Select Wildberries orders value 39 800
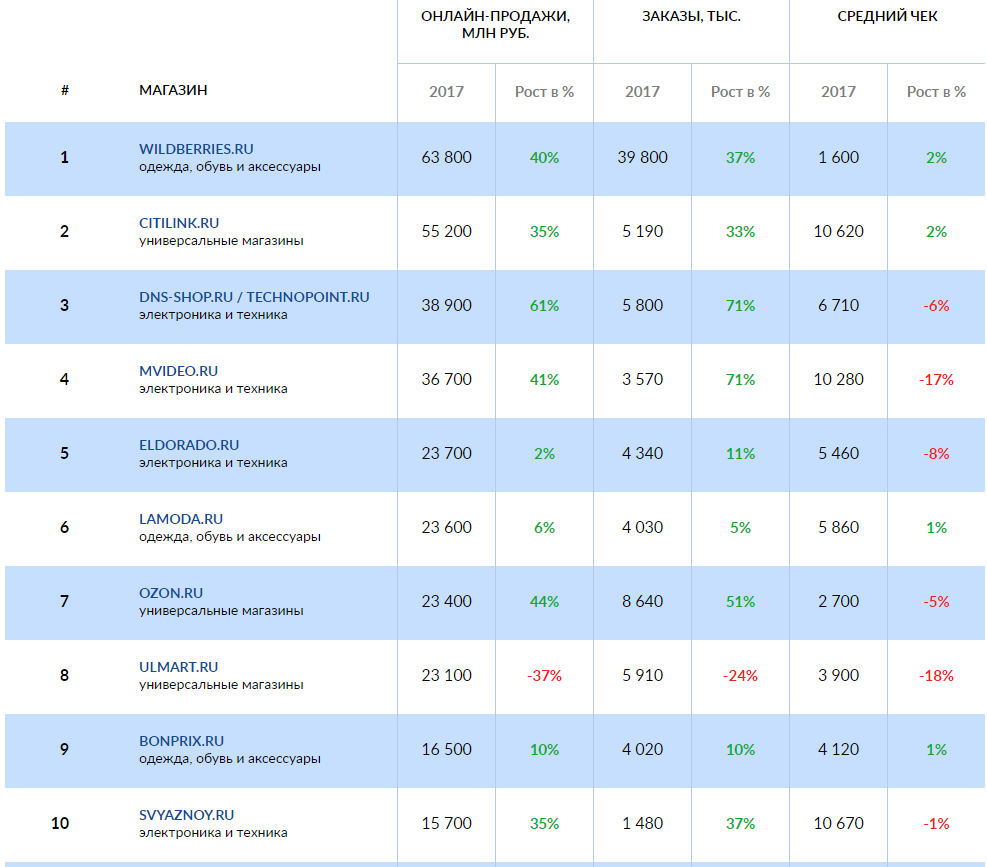The image size is (987, 867). coord(642,157)
